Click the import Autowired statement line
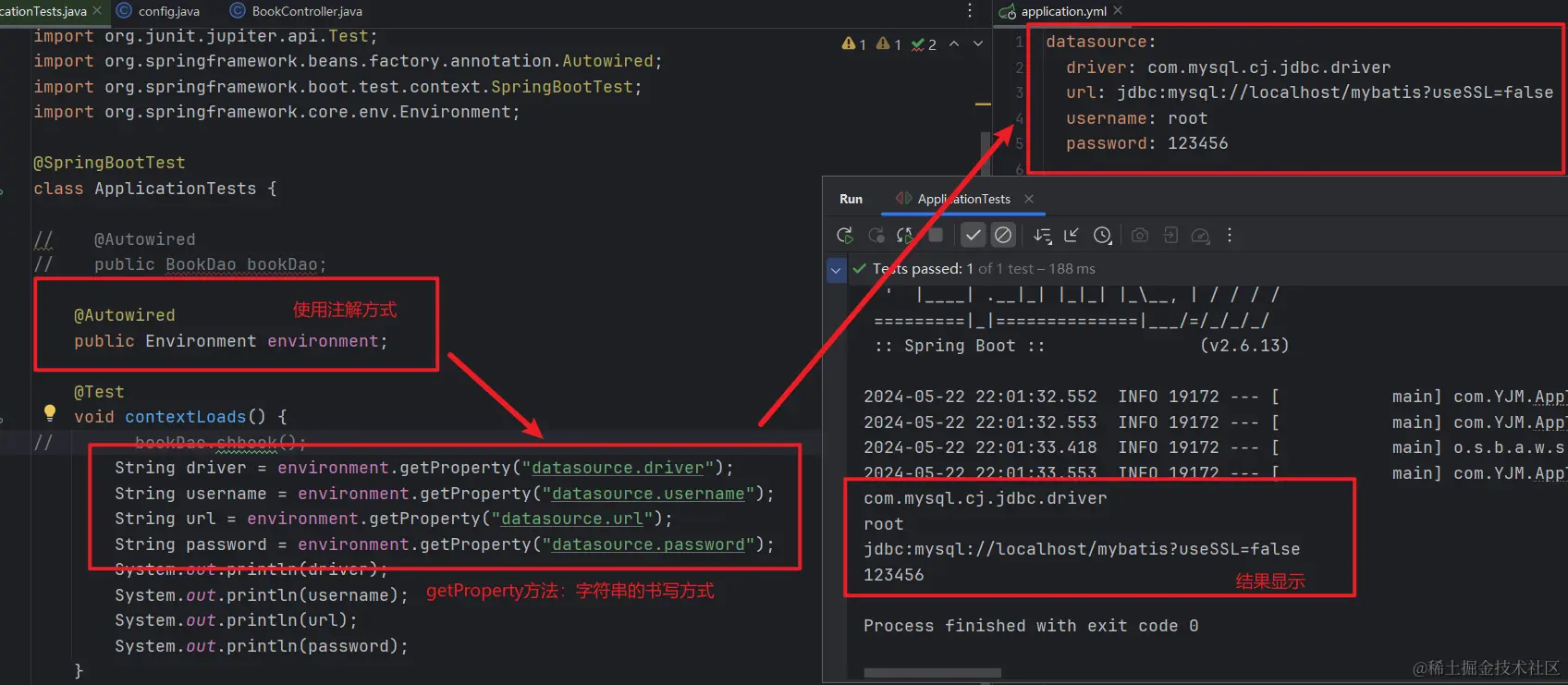The height and width of the screenshot is (685, 1568). [348, 61]
